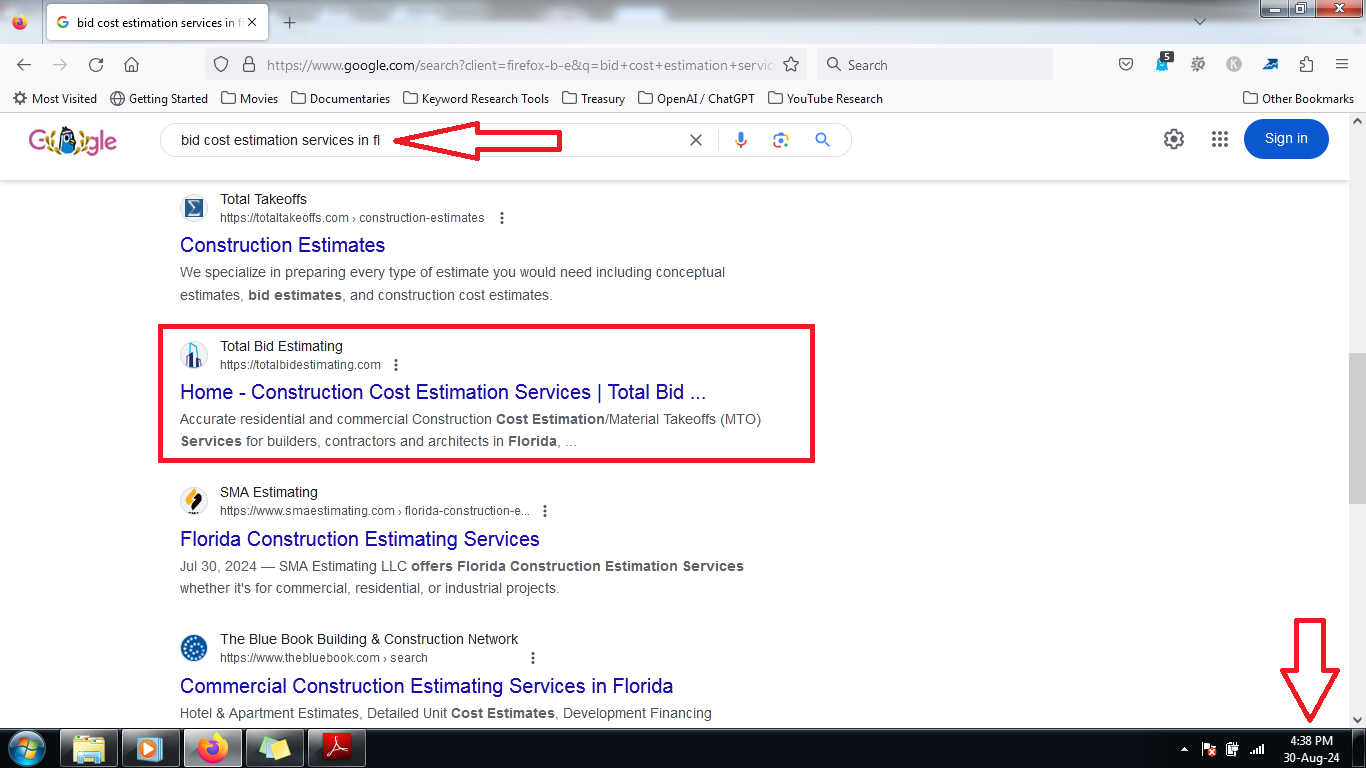Open Google Lens image search icon
Image resolution: width=1366 pixels, height=768 pixels.
781,140
